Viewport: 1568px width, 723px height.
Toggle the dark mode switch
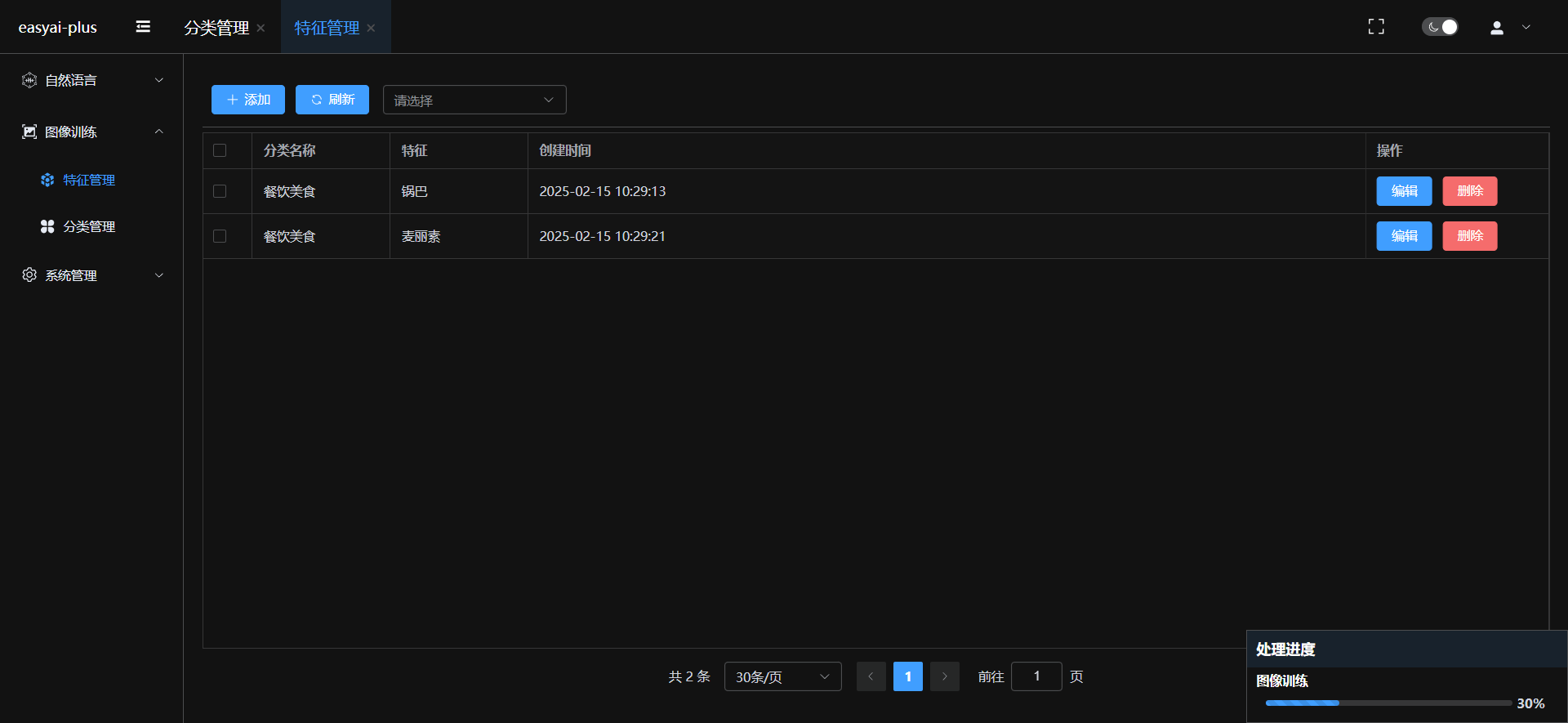pyautogui.click(x=1440, y=27)
